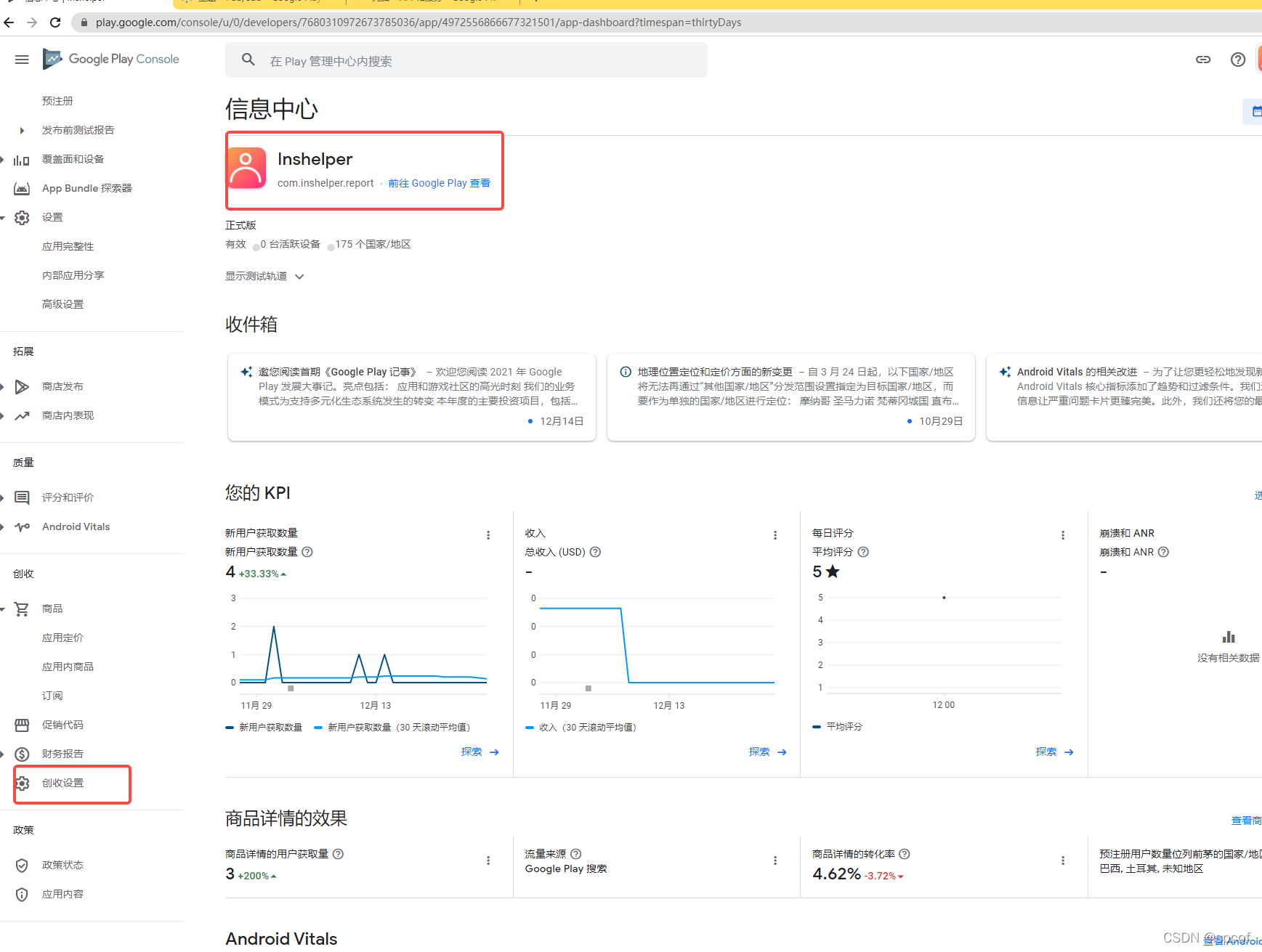1262x952 pixels.
Task: Click the browser address bar URL
Action: pyautogui.click(x=418, y=23)
